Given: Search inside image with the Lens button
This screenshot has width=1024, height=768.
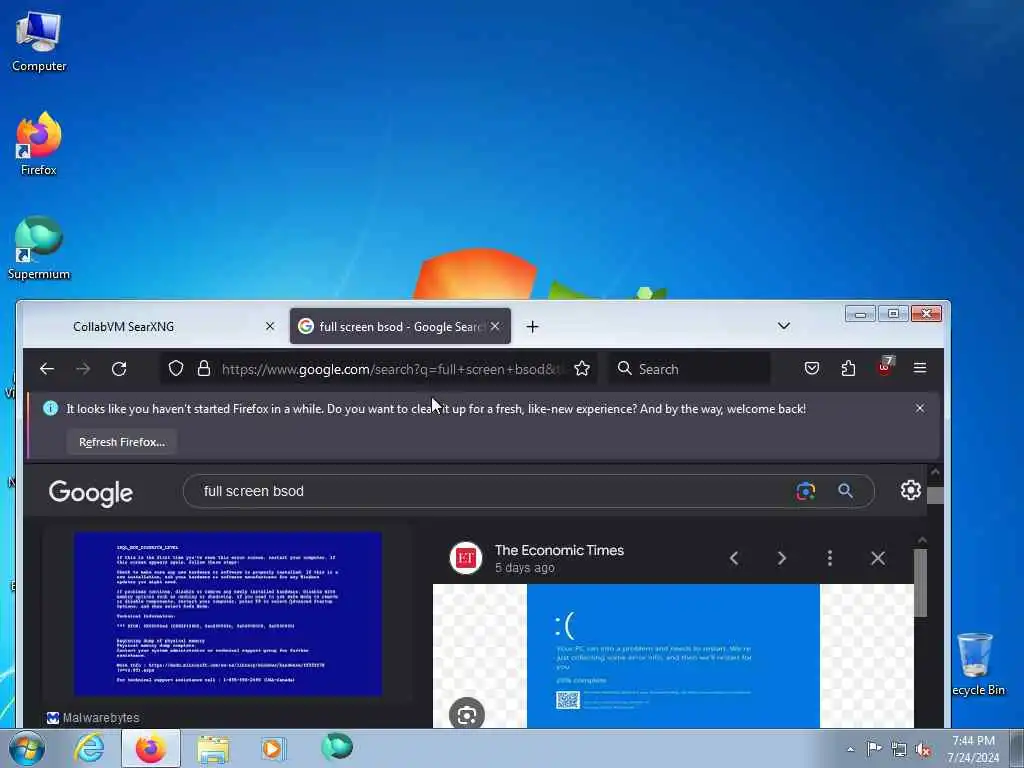Looking at the screenshot, I should tap(467, 715).
